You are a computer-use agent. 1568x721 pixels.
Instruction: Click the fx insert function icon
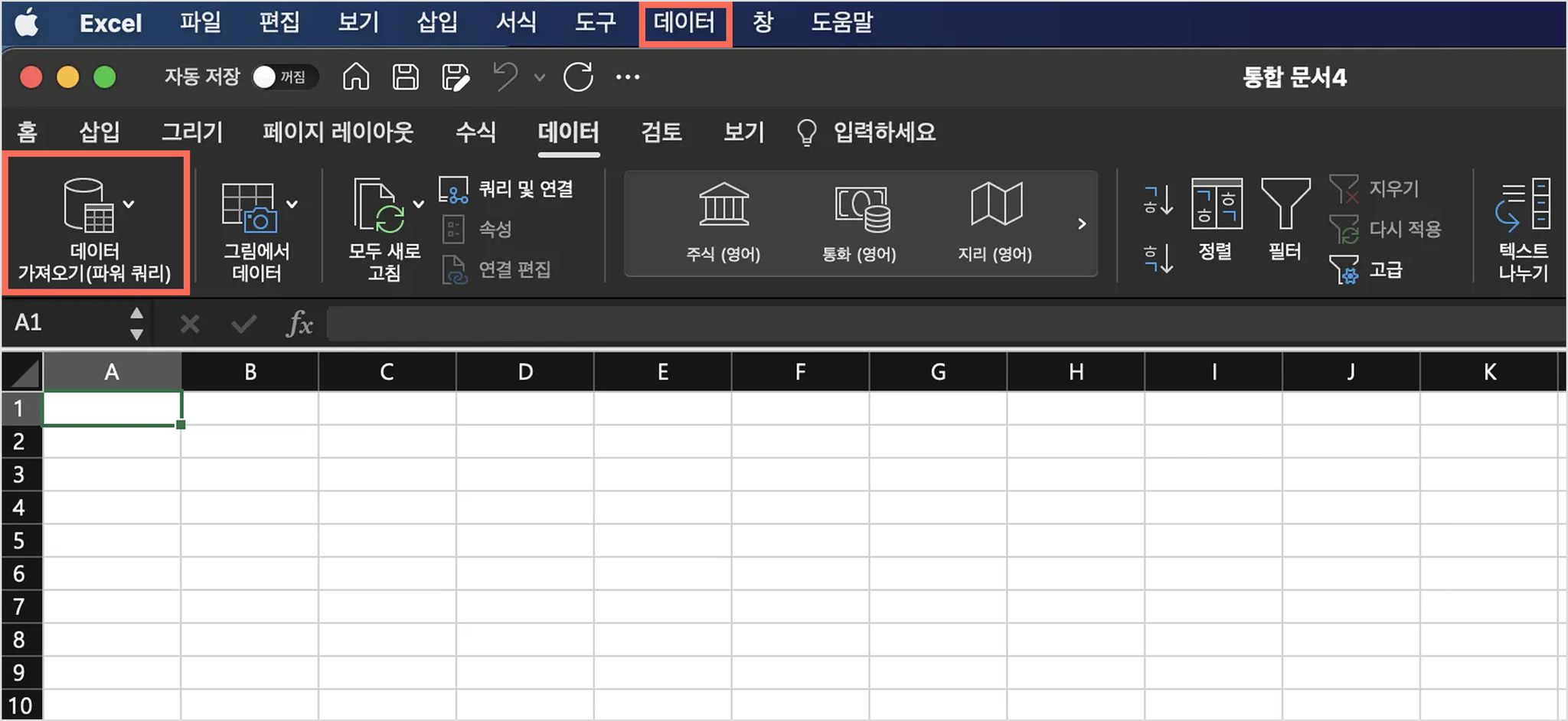[299, 324]
